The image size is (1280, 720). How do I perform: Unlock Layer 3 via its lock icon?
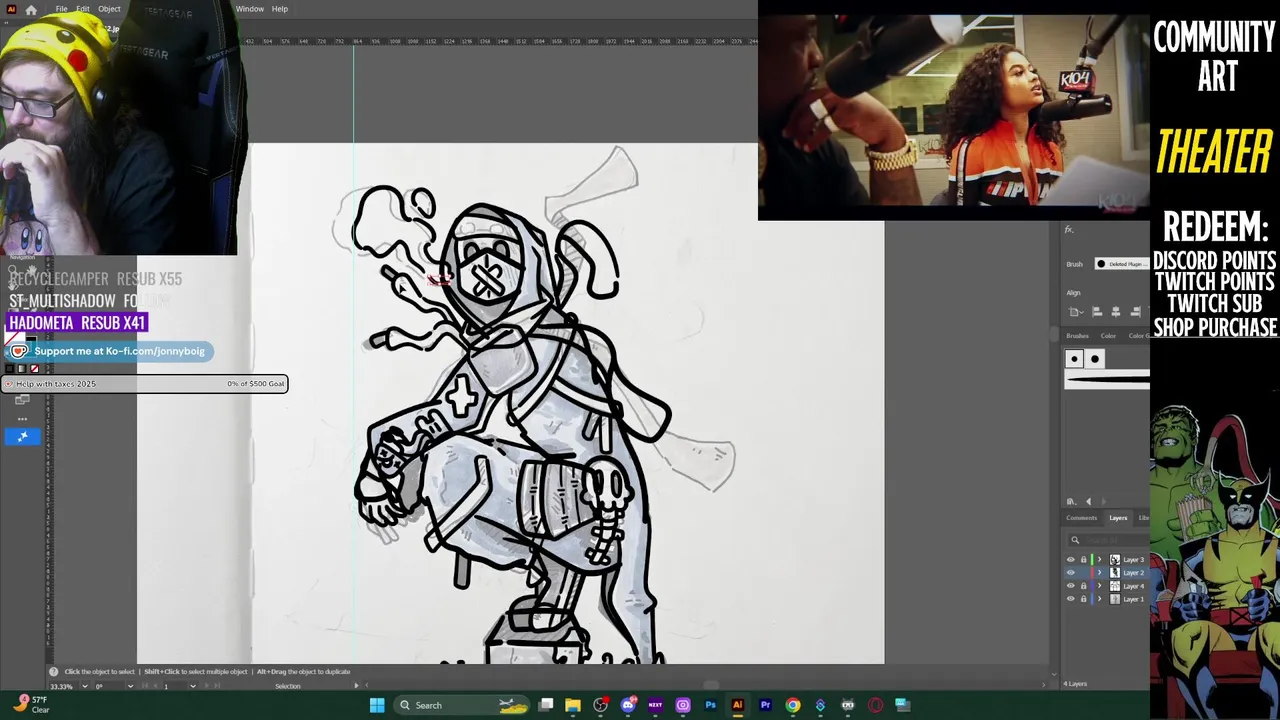[1083, 560]
